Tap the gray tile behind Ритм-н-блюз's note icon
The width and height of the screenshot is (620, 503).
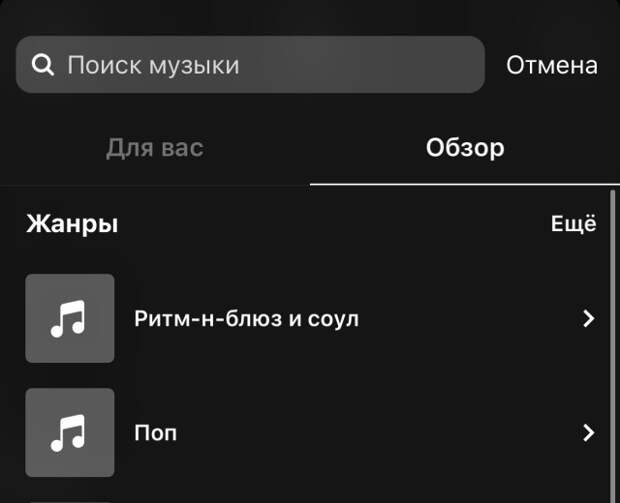click(x=70, y=318)
